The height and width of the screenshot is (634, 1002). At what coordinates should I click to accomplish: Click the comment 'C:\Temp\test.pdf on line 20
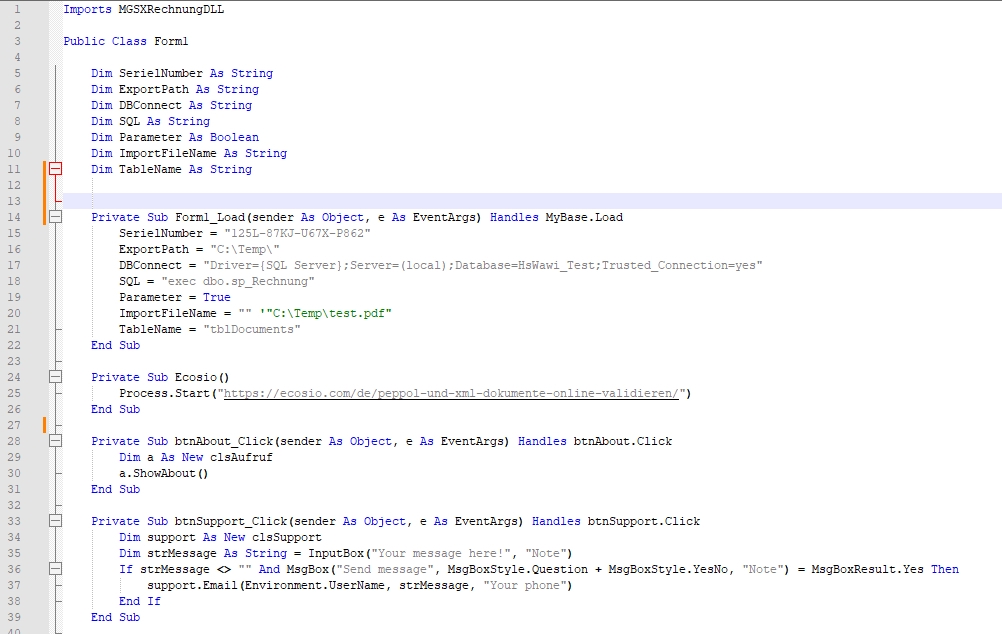pos(326,313)
